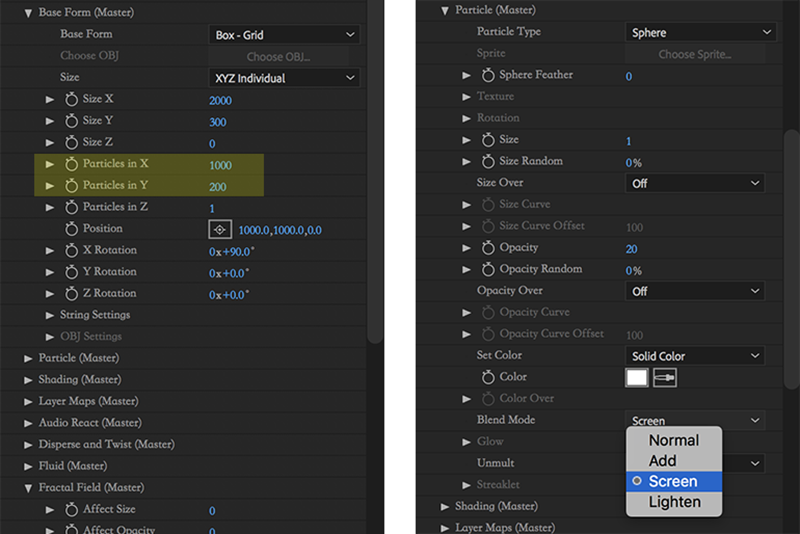Click the Opacity stopwatch icon
Viewport: 800px width, 534px height.
(x=489, y=247)
